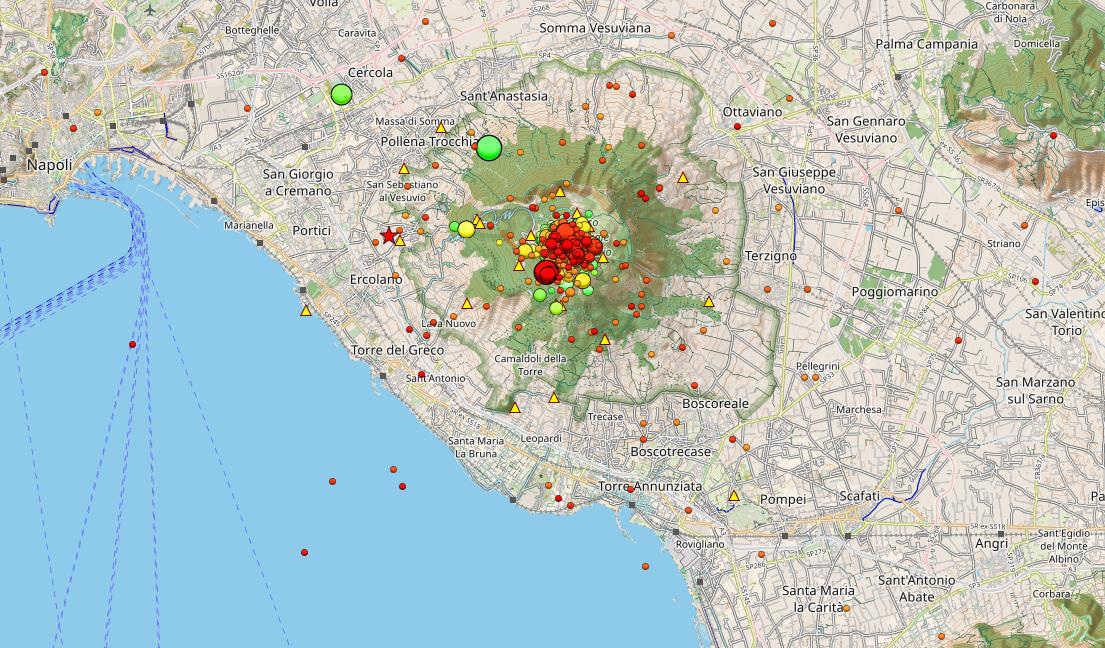Click the Boscoreale town label
This screenshot has height=648, width=1105.
(x=715, y=403)
